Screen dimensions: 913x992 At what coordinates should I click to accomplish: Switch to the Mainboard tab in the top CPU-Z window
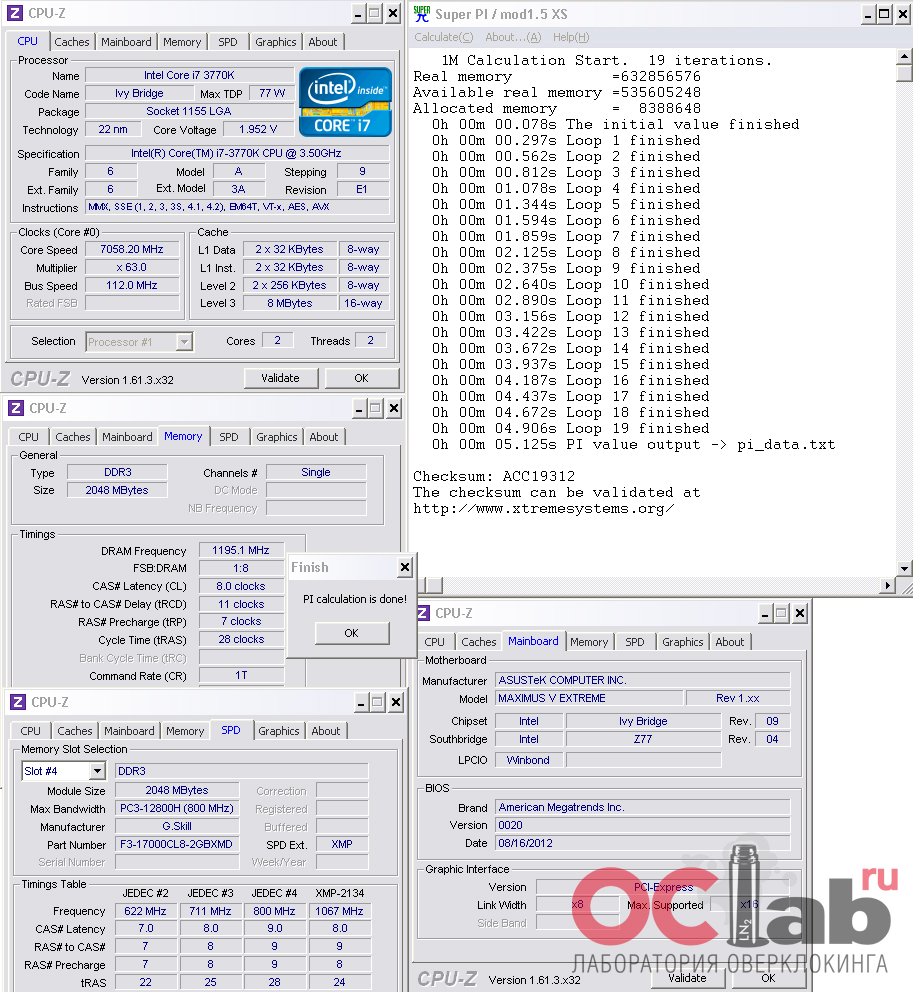[x=126, y=42]
